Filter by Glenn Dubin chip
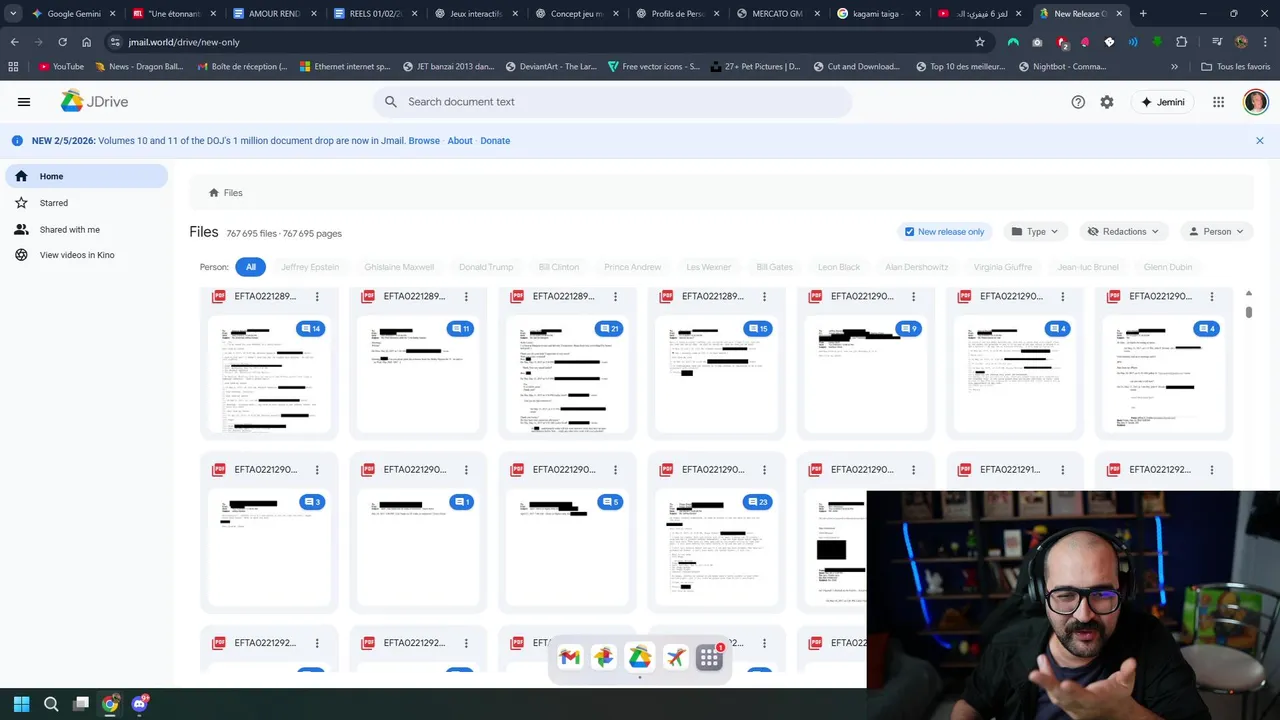Image resolution: width=1280 pixels, height=720 pixels. tap(1168, 267)
